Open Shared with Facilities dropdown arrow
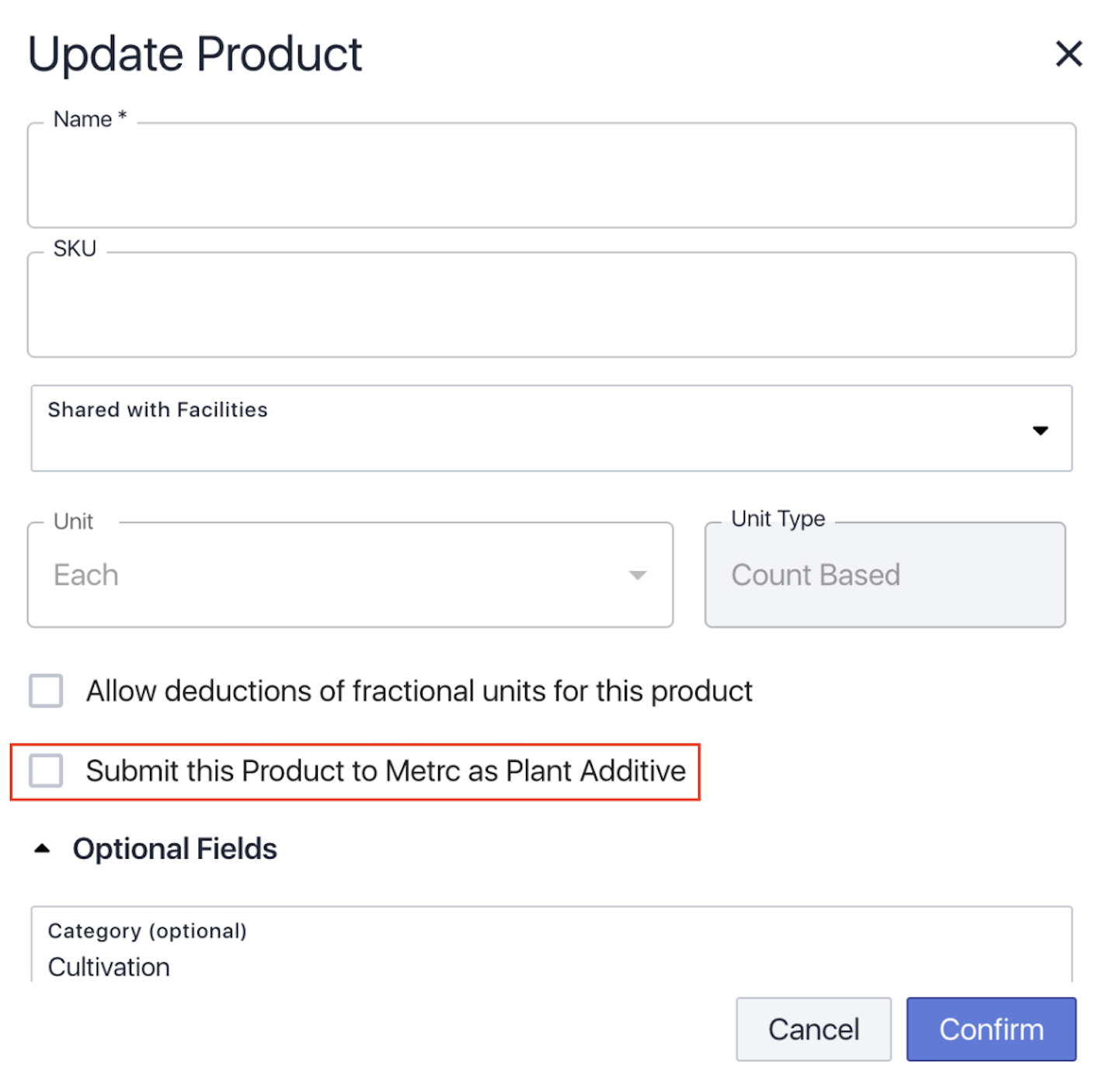The height and width of the screenshot is (1092, 1100). coord(1040,430)
